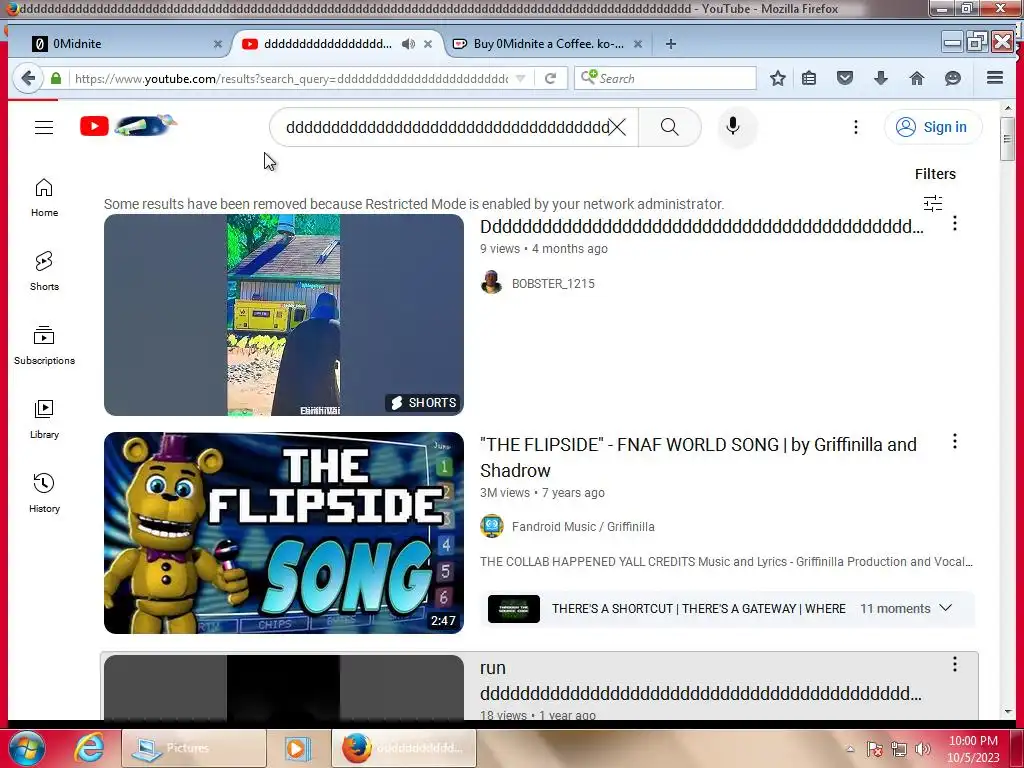The width and height of the screenshot is (1024, 768).
Task: Close the YouTube tab
Action: [428, 44]
